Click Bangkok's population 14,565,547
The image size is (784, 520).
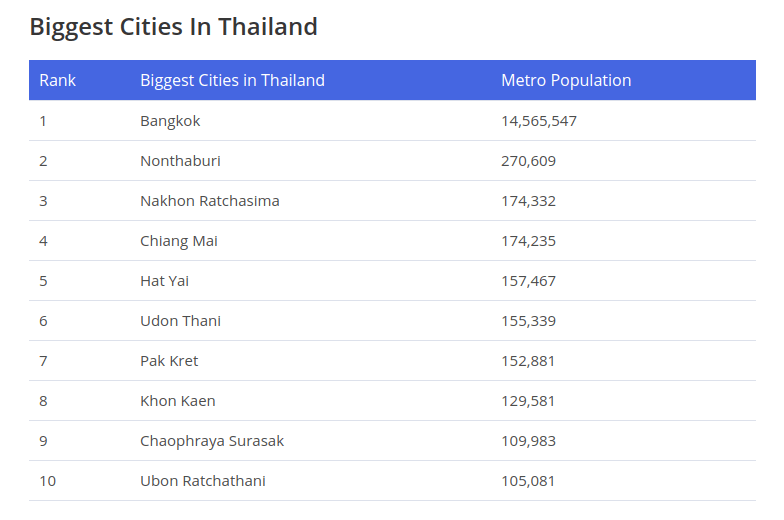(539, 121)
